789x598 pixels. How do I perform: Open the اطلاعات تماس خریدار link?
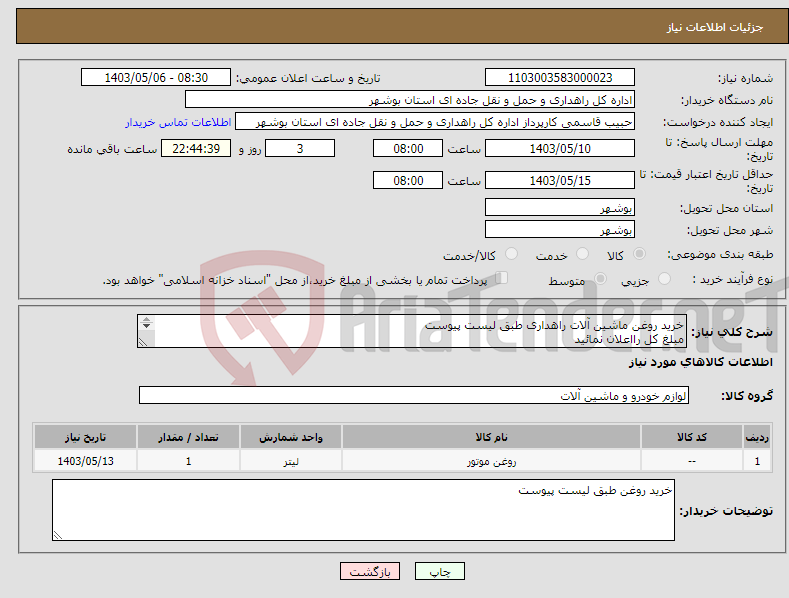(178, 122)
